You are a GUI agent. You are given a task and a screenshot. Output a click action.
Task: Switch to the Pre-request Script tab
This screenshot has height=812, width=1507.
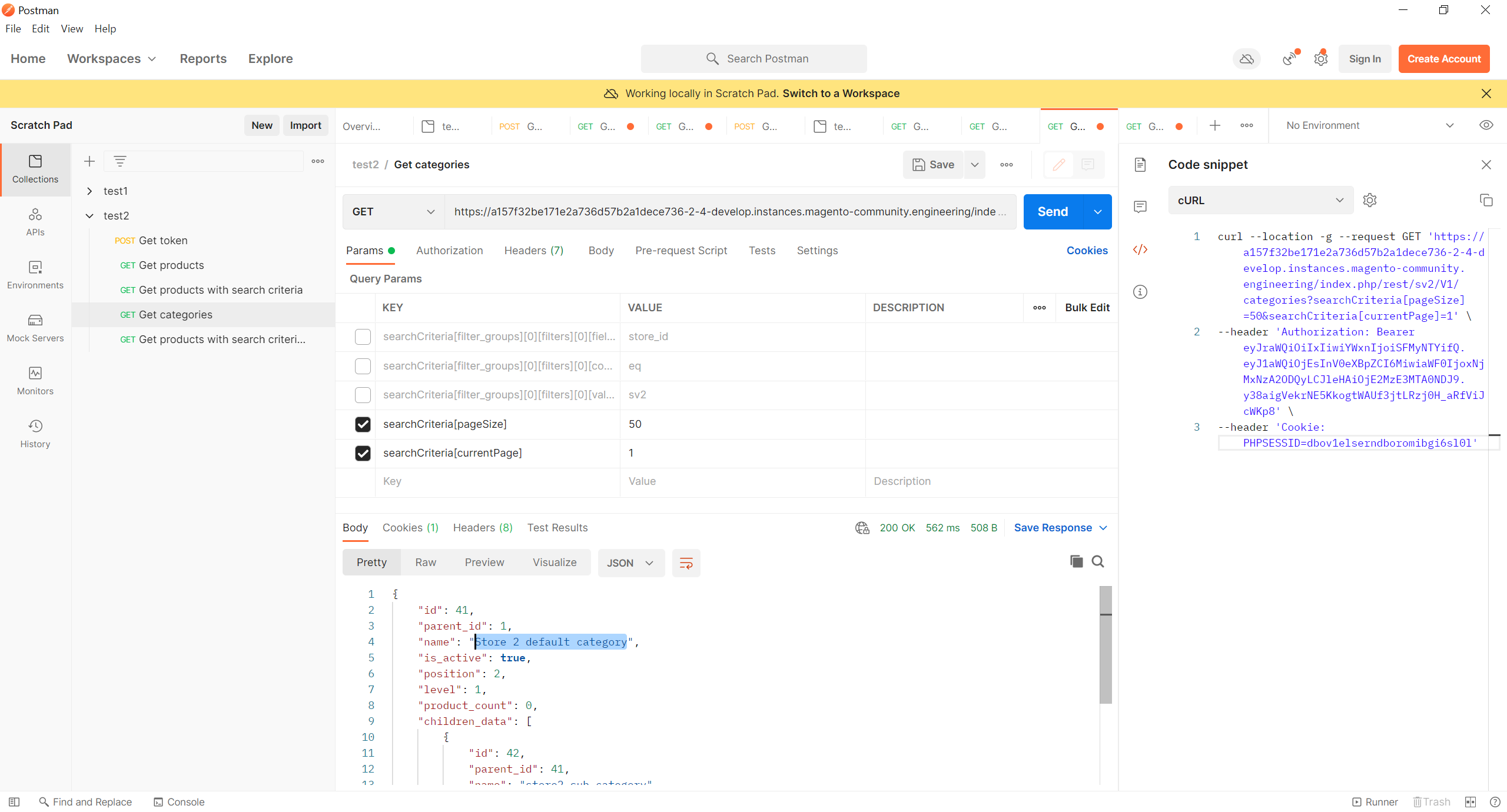tap(681, 251)
